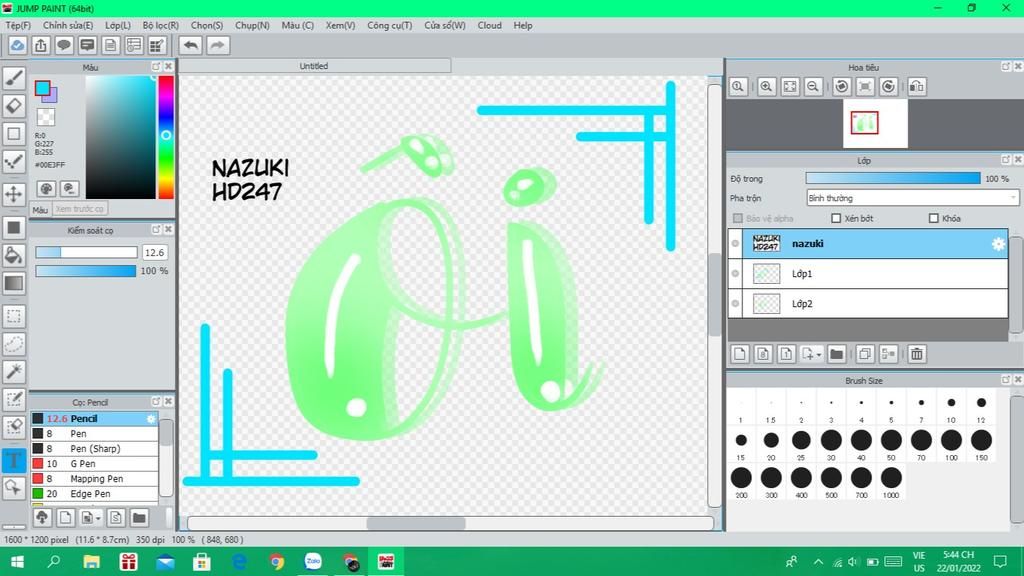Image resolution: width=1024 pixels, height=576 pixels.
Task: Select the Pen (Sharp) brush
Action: pyautogui.click(x=95, y=449)
